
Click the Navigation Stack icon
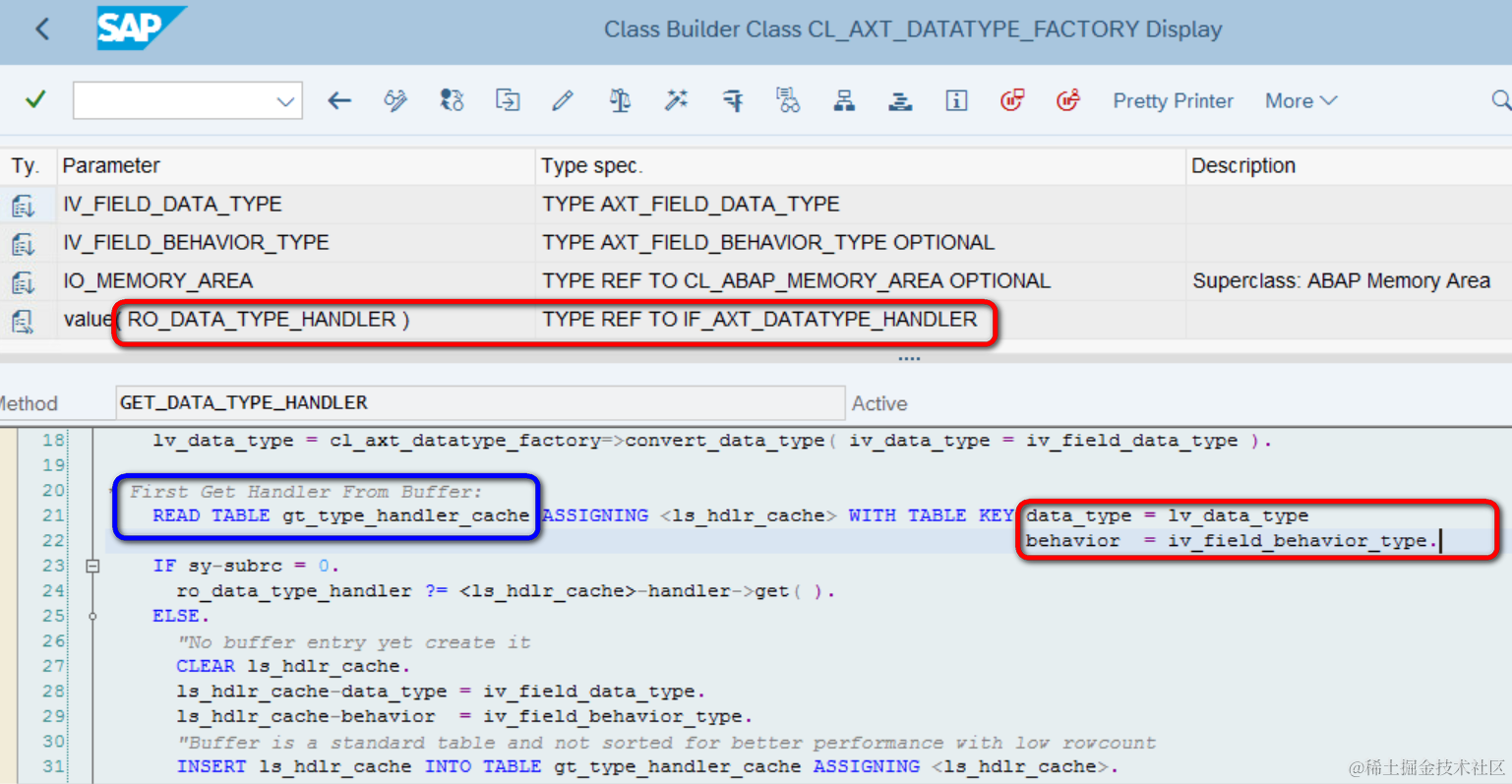[900, 100]
